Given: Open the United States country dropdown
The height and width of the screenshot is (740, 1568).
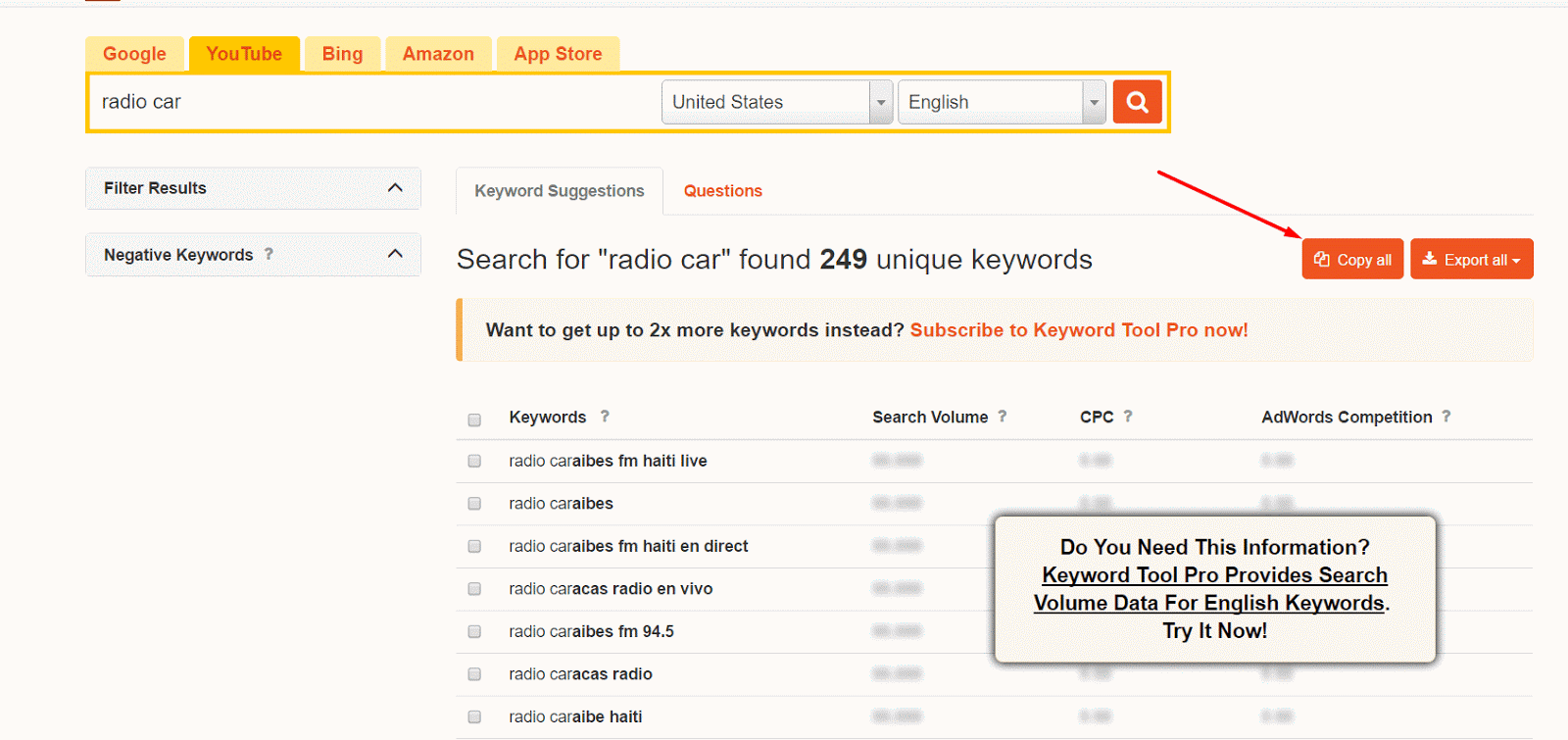Looking at the screenshot, I should click(777, 102).
